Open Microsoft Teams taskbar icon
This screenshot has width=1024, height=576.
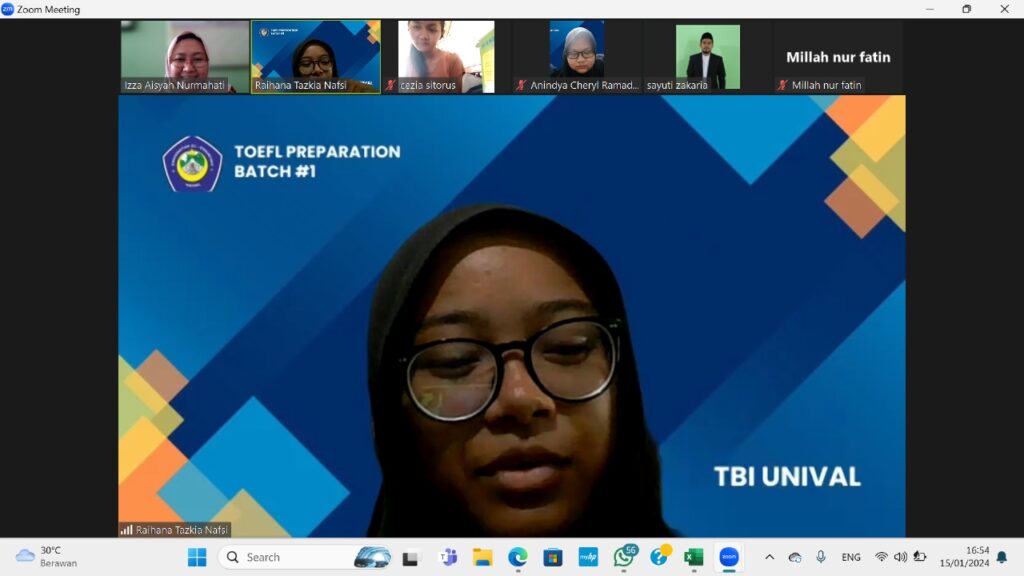[x=448, y=557]
